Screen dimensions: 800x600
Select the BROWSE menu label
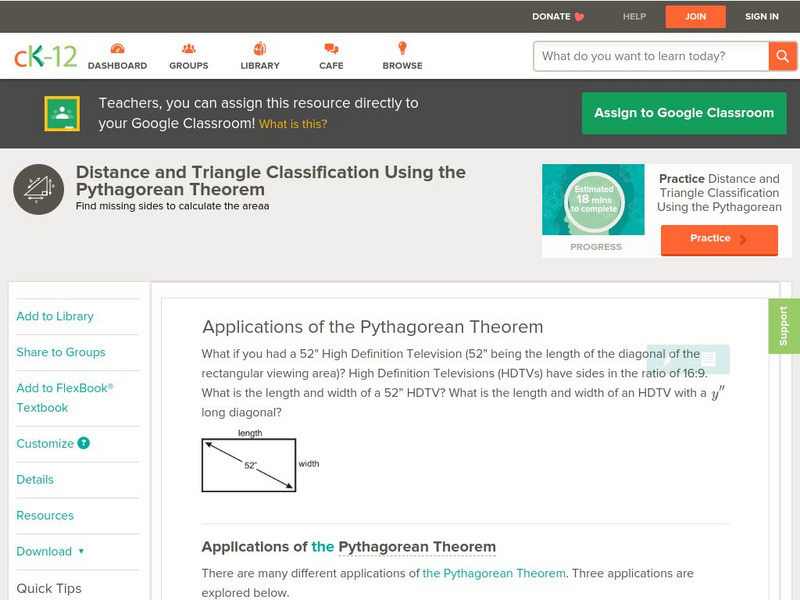point(403,65)
